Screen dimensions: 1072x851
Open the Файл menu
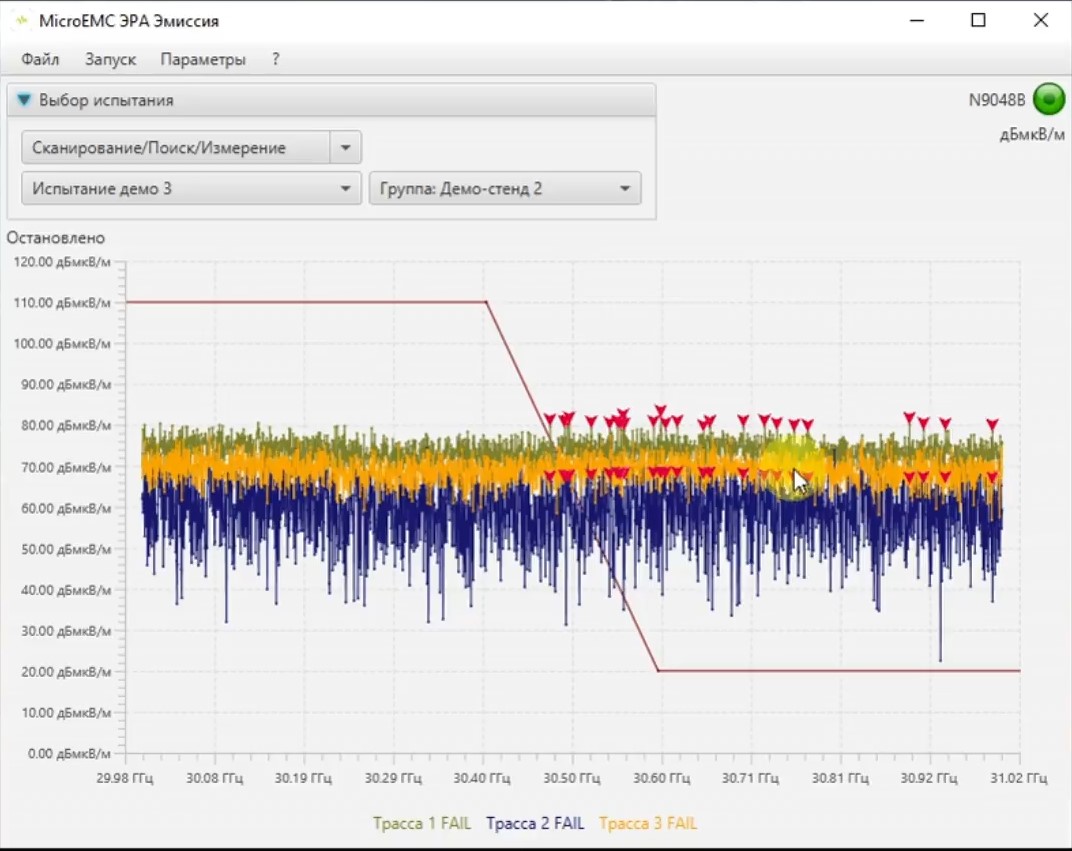[x=40, y=59]
